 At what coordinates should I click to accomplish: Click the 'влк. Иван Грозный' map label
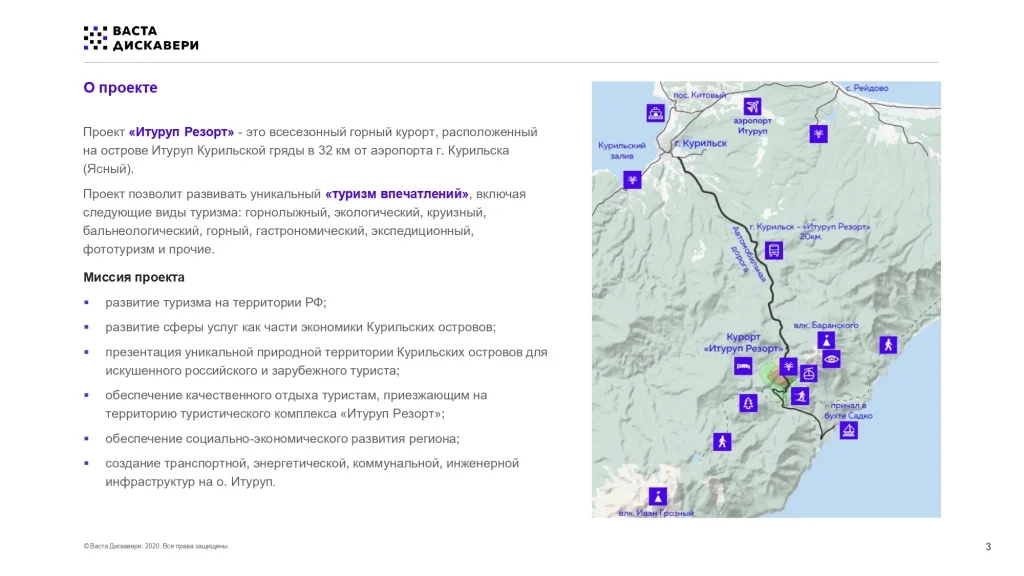(656, 513)
